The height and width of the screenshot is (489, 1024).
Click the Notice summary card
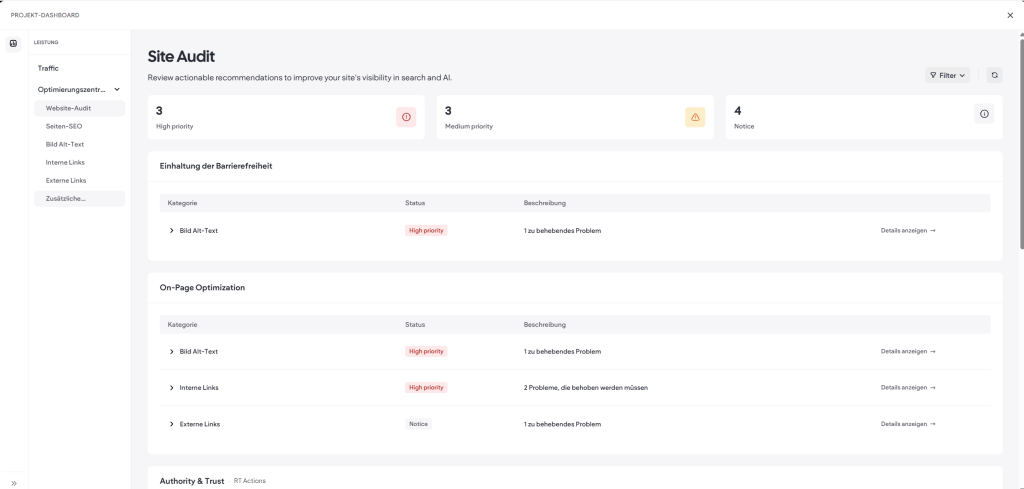(x=864, y=117)
